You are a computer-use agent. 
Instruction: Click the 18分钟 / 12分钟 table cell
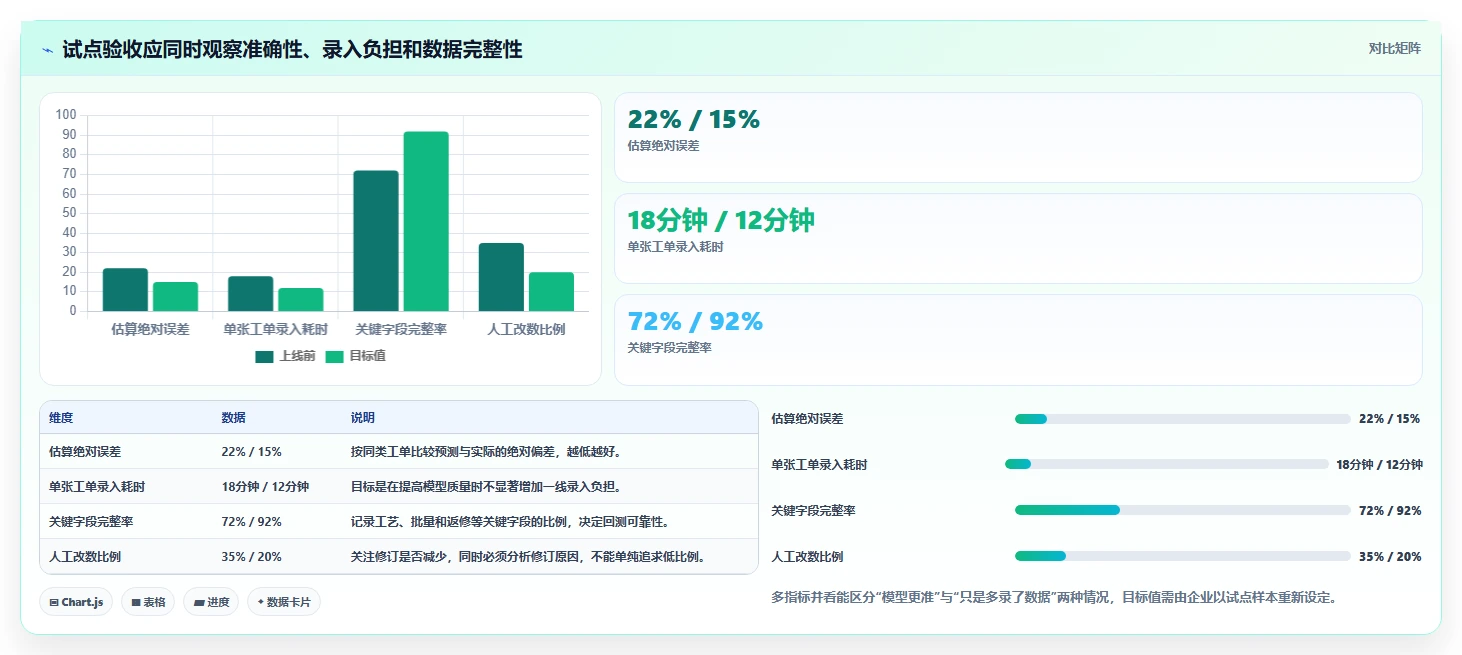click(x=265, y=487)
